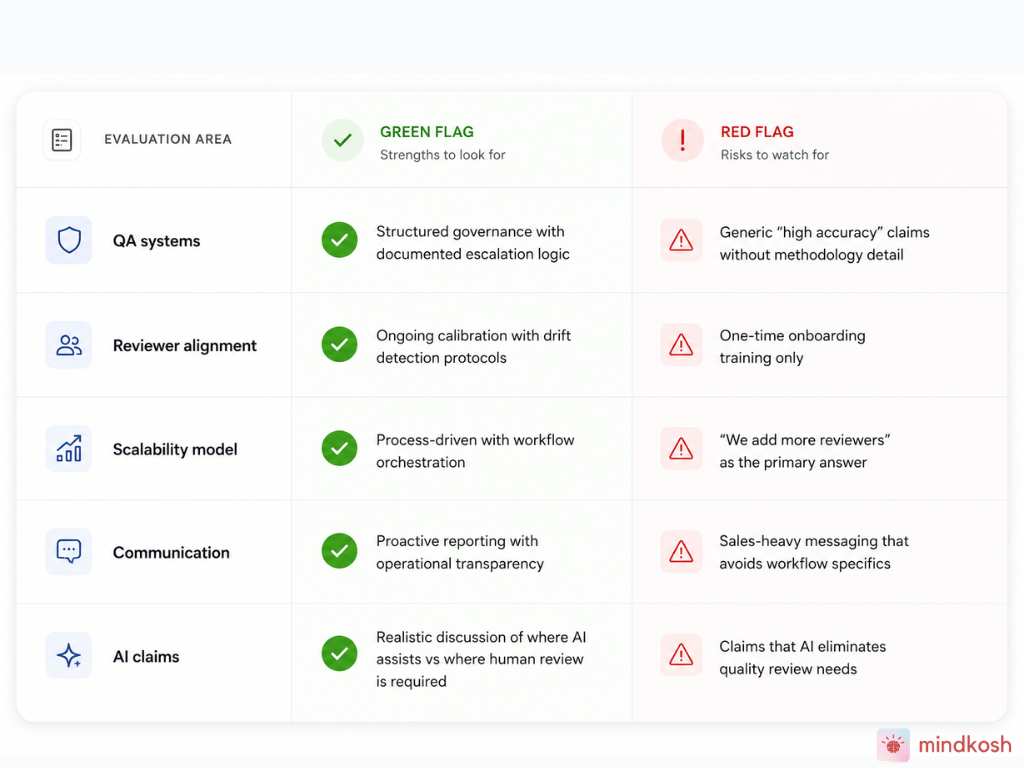Click the Green Flag header checkmark icon

(x=342, y=140)
